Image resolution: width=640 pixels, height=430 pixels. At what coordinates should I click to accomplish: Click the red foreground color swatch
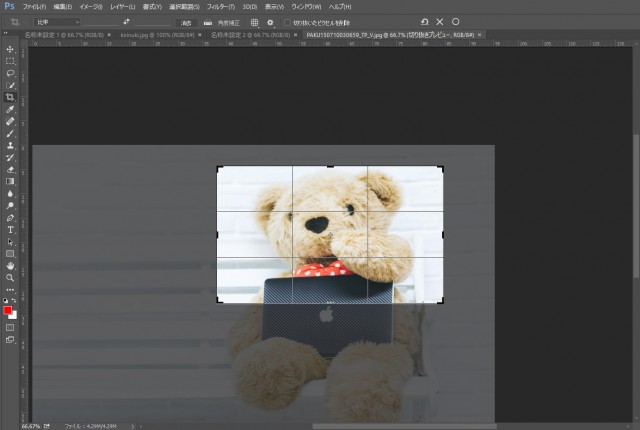[x=8, y=310]
